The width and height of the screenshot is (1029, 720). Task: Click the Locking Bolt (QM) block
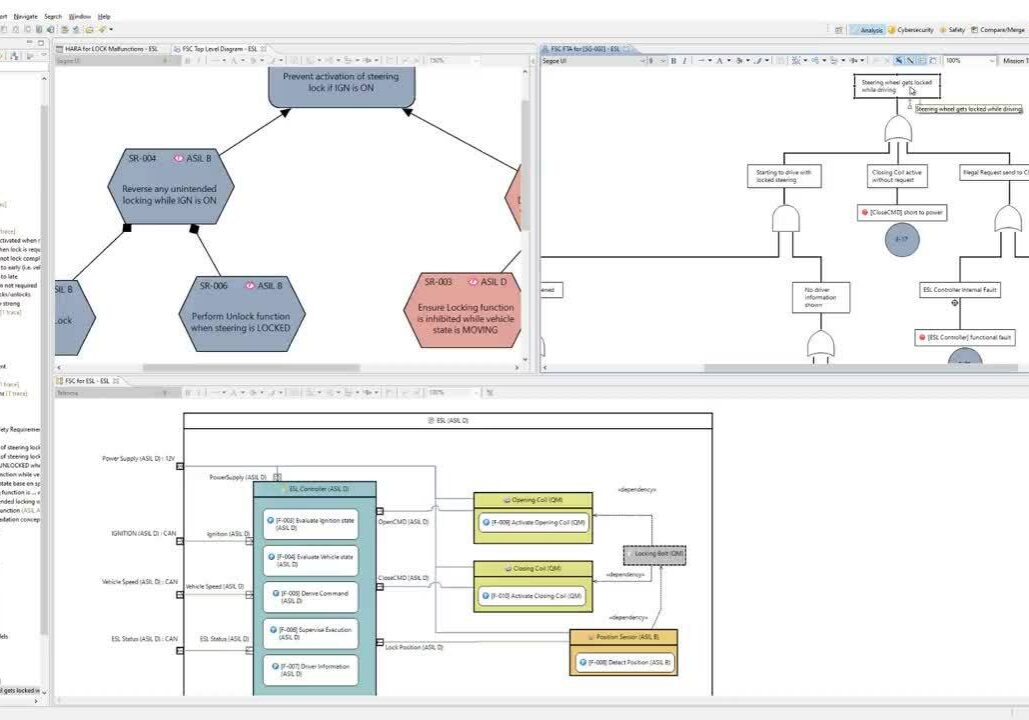655,554
